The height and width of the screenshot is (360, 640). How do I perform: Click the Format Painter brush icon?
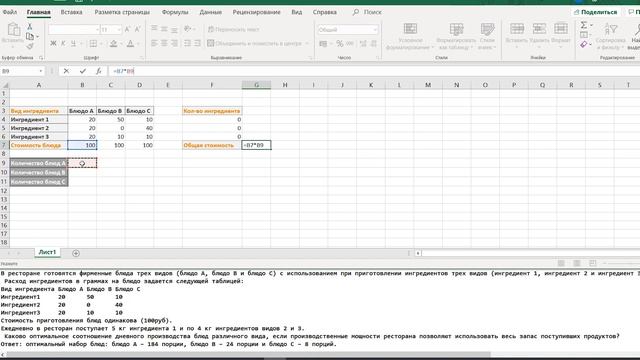(x=30, y=46)
